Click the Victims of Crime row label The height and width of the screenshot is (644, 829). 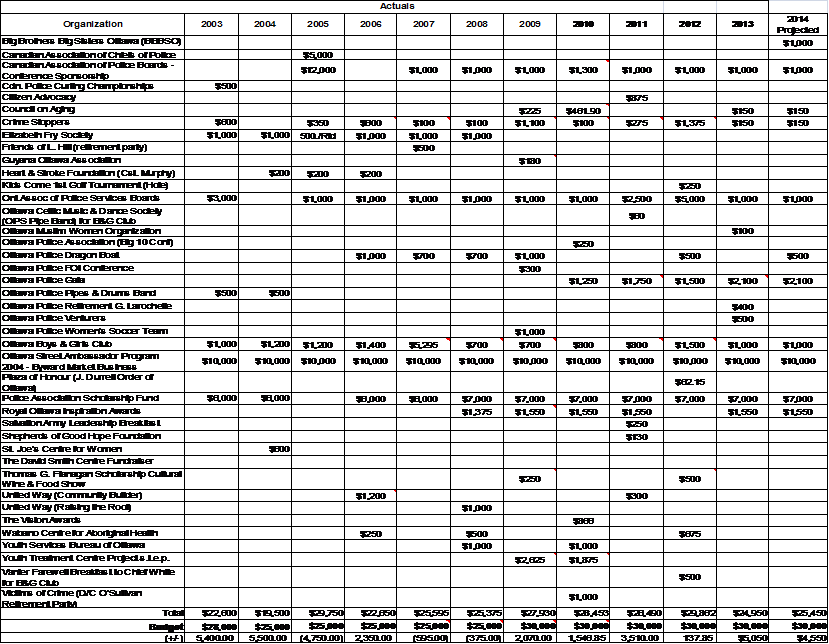pos(72,599)
